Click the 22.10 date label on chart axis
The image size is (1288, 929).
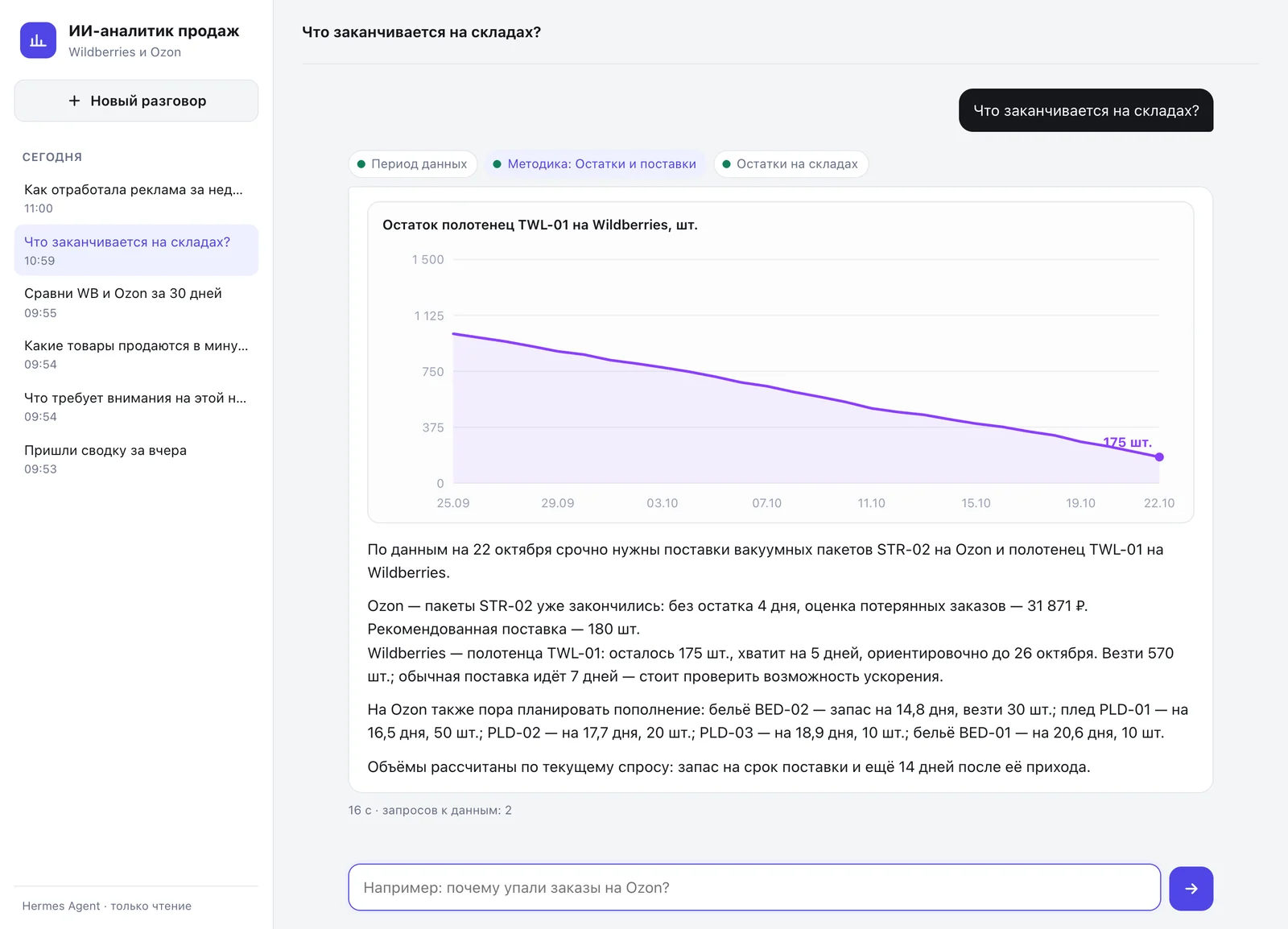click(1159, 503)
